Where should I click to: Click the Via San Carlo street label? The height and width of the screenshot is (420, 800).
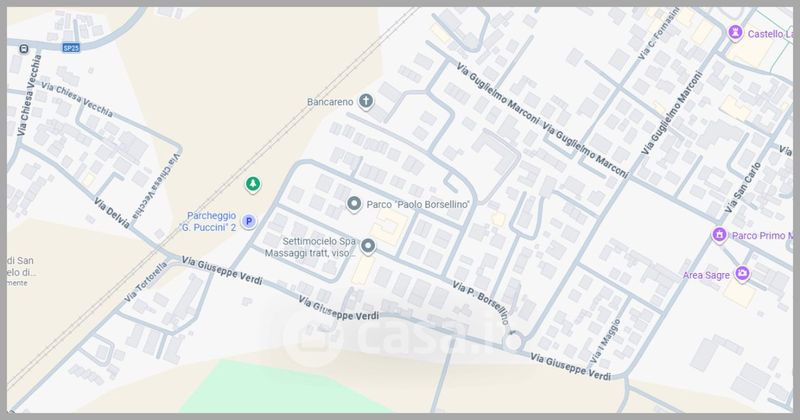point(742,187)
